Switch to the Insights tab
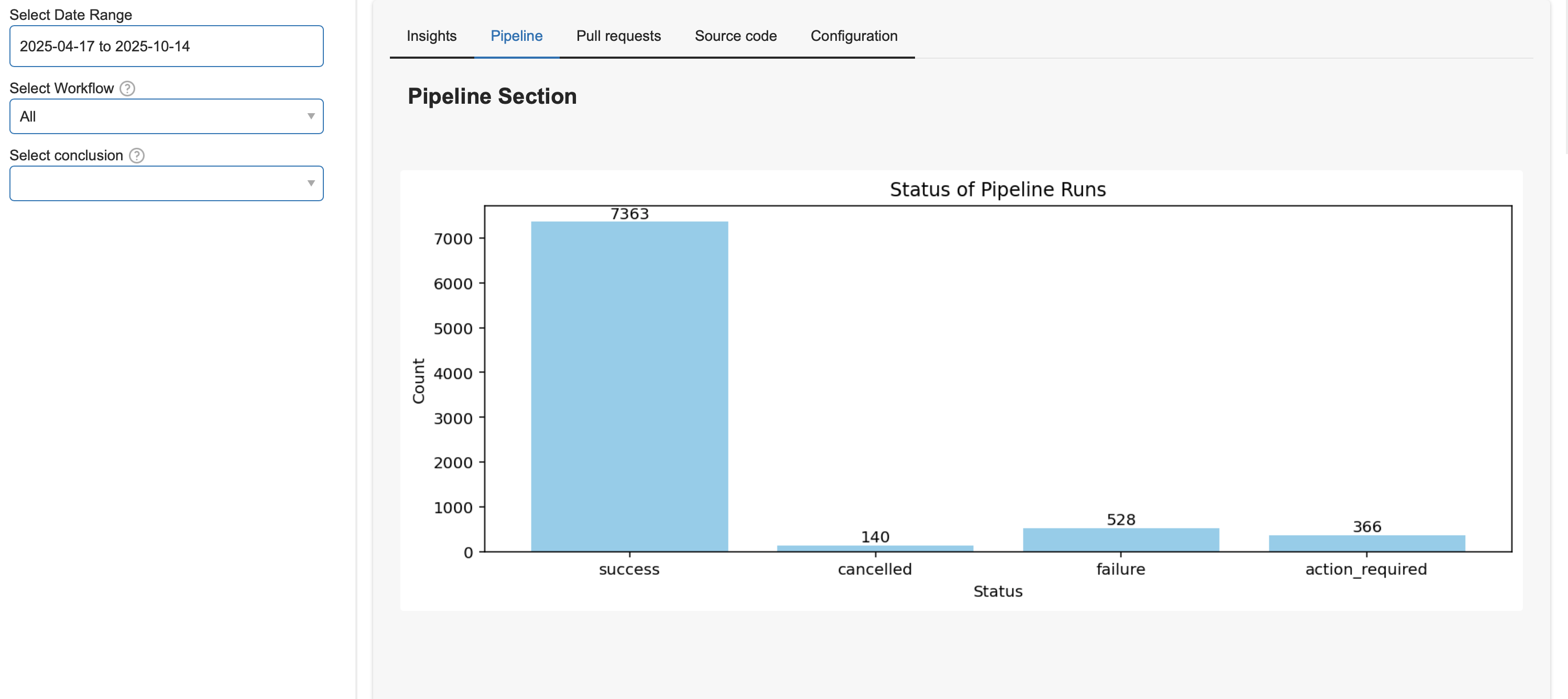This screenshot has height=699, width=1568. (x=431, y=36)
